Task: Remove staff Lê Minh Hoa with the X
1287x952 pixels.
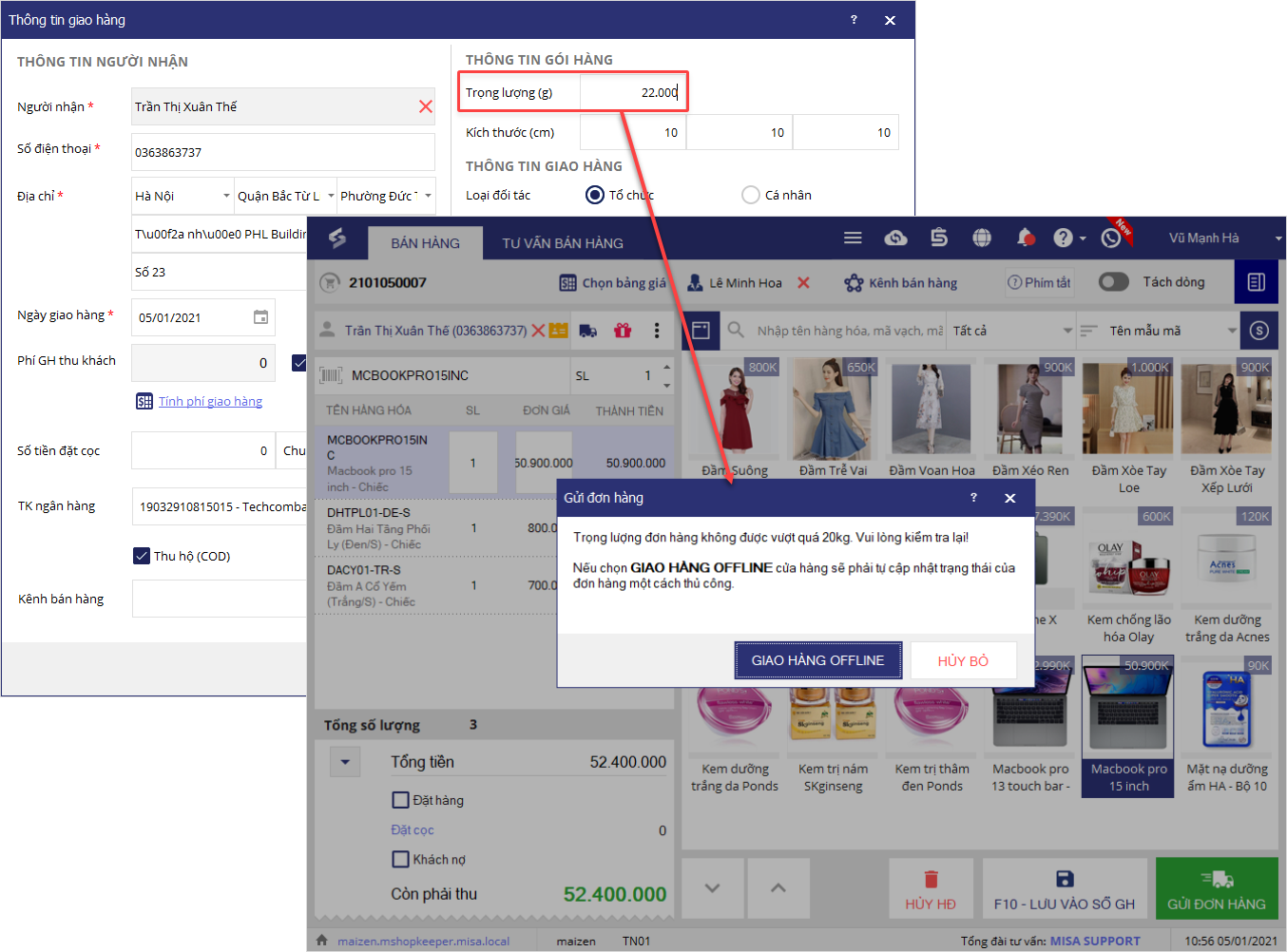Action: tap(803, 282)
